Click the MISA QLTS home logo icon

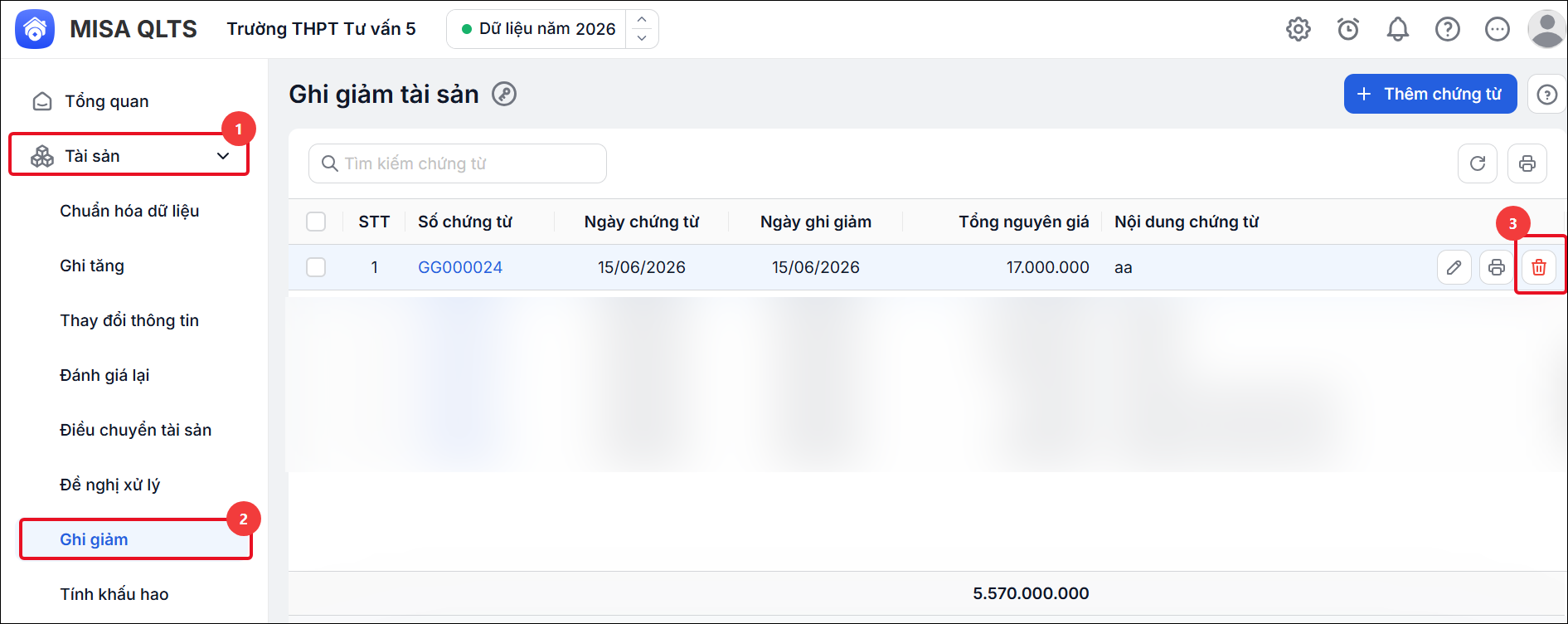(35, 29)
